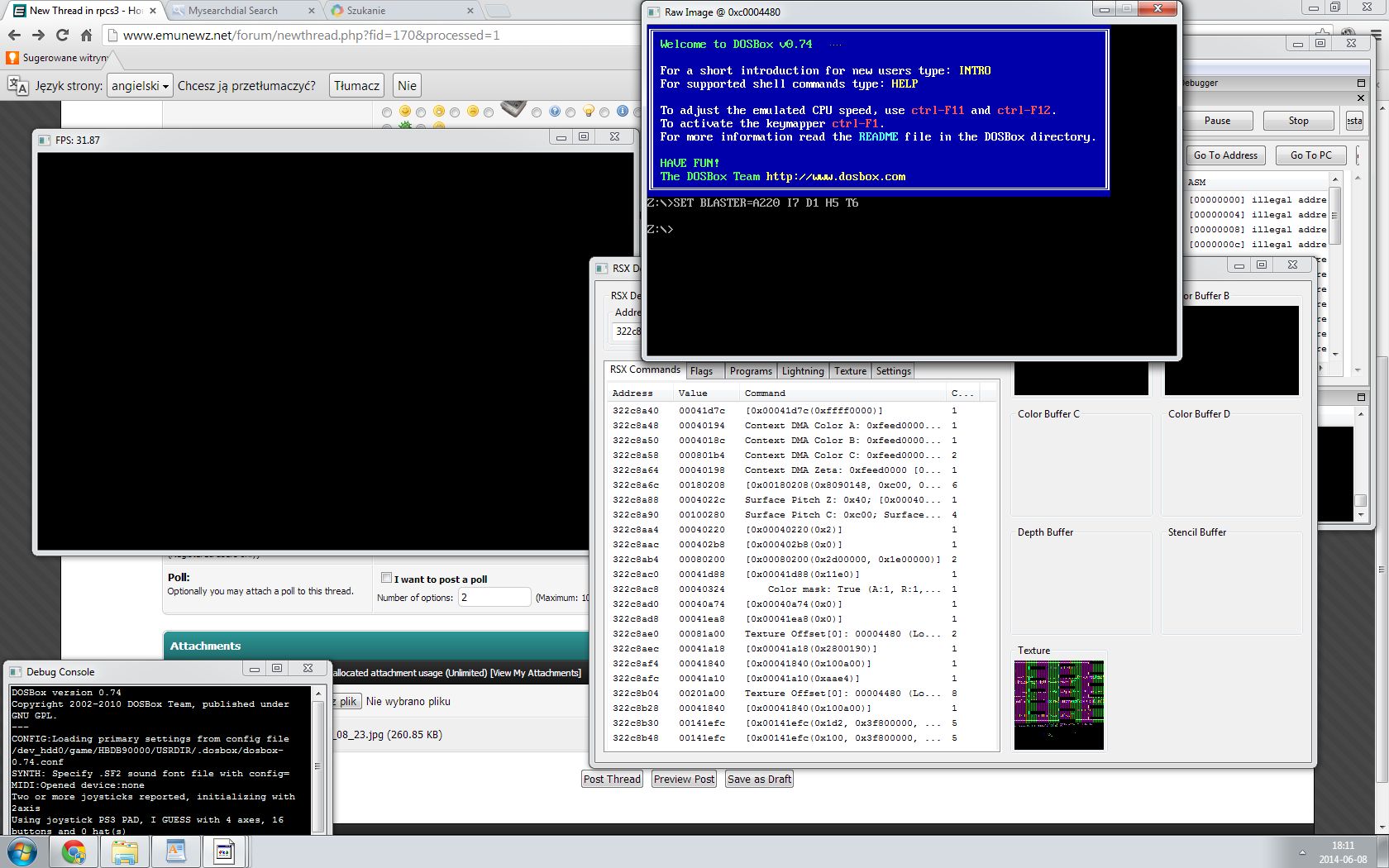Click the browser Back arrow icon
The image size is (1389, 868).
click(14, 36)
